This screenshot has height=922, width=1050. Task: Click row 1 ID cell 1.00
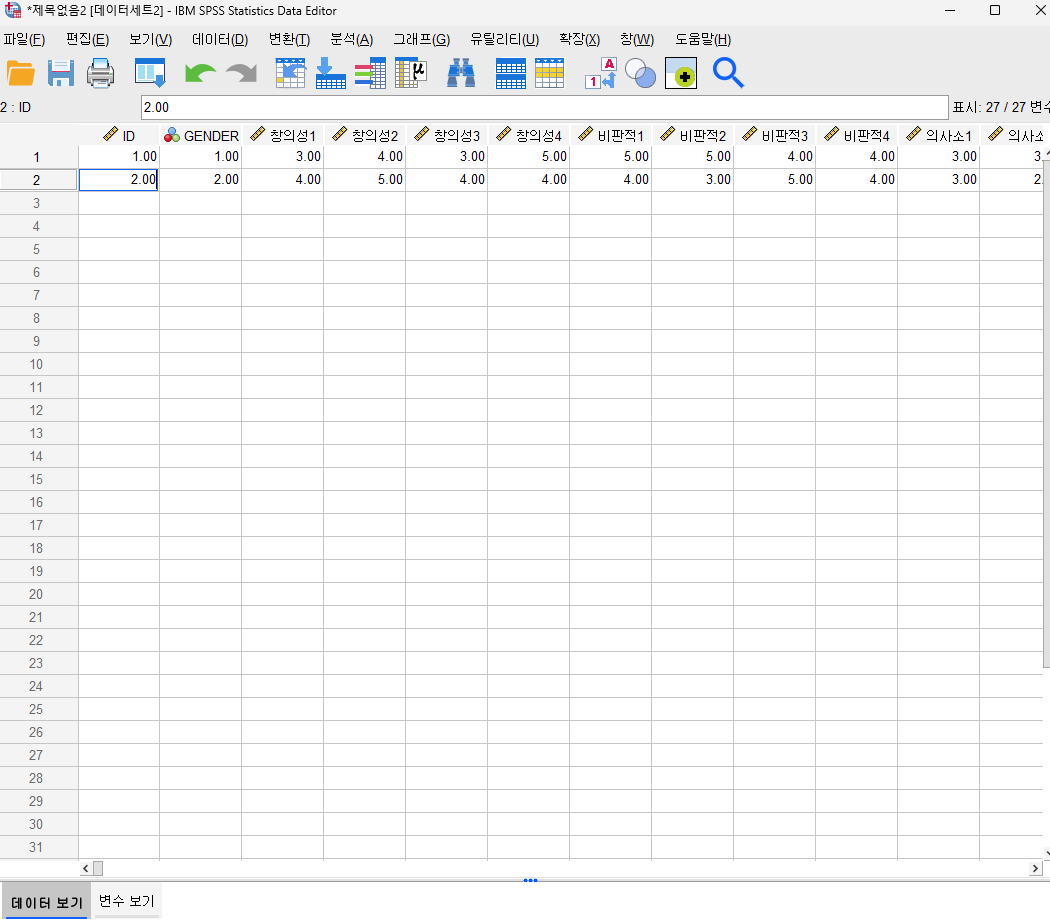point(119,157)
